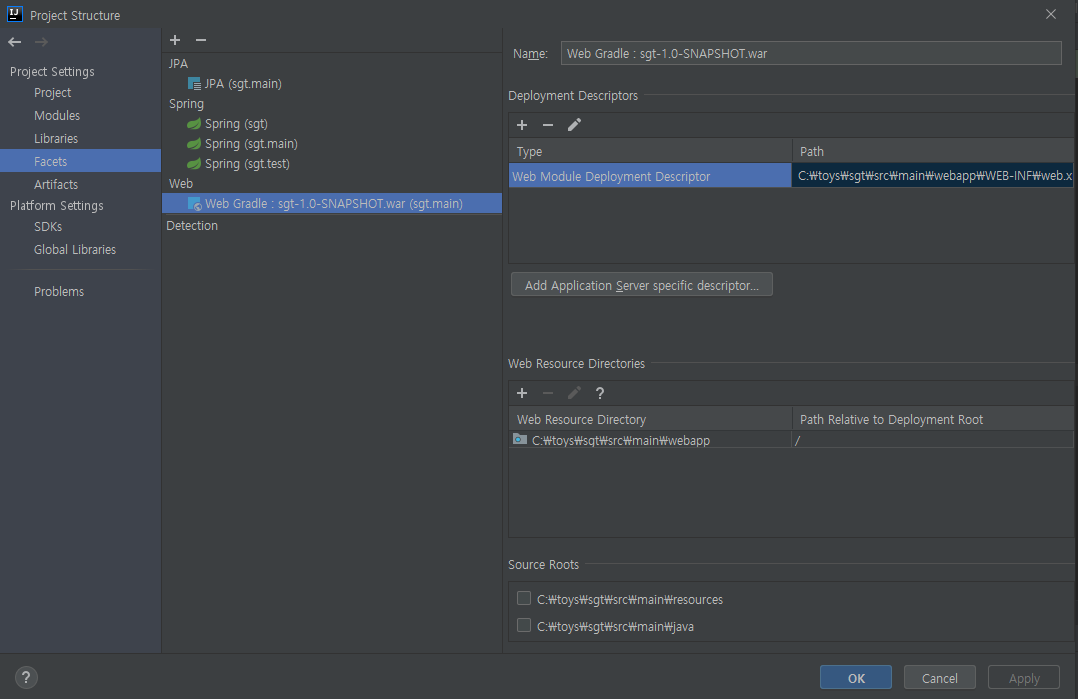Select Web Module Deployment Descriptor cell
This screenshot has width=1078, height=699.
[650, 175]
